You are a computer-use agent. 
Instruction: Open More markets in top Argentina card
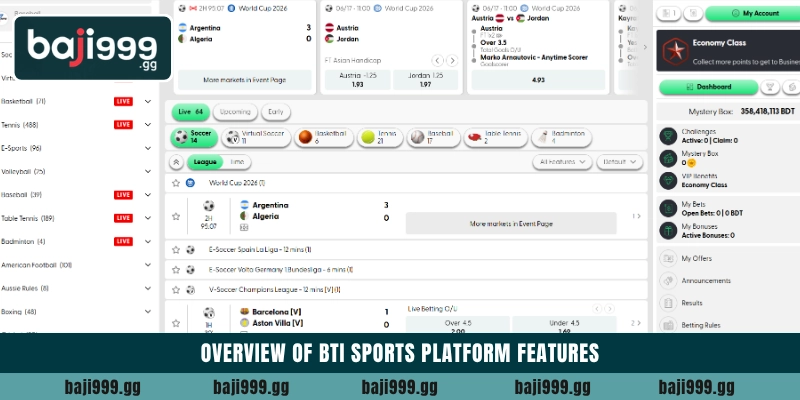pyautogui.click(x=244, y=80)
